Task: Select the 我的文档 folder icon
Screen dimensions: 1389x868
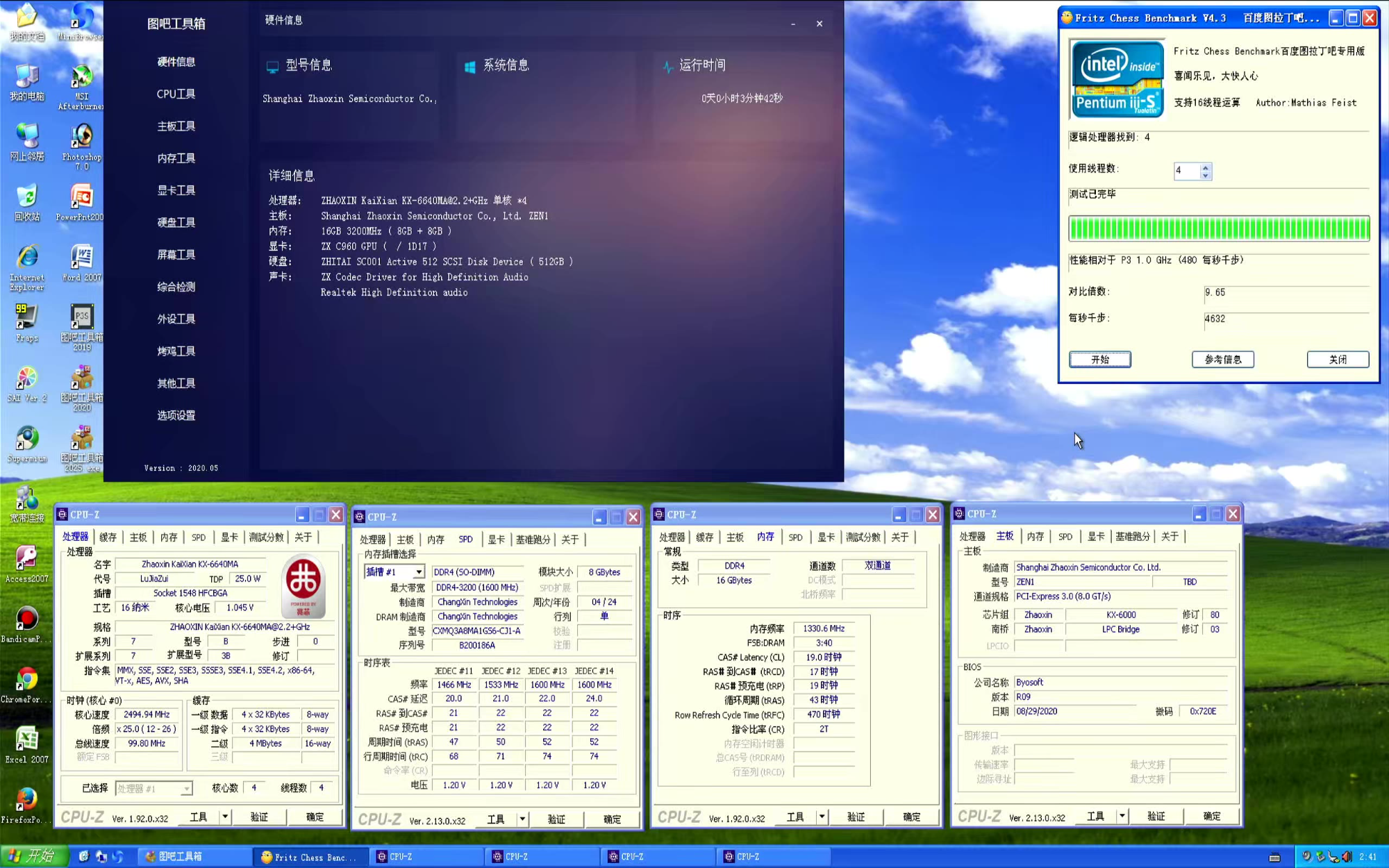Action: pyautogui.click(x=27, y=22)
